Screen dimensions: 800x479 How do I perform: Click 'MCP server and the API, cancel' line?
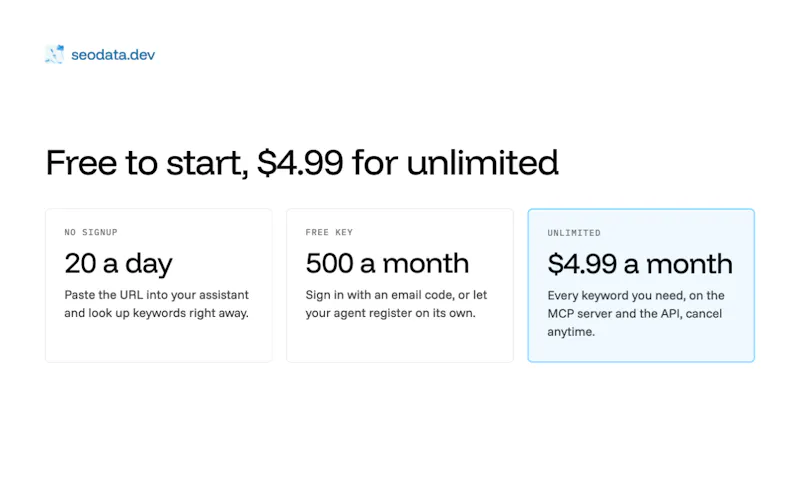(635, 313)
